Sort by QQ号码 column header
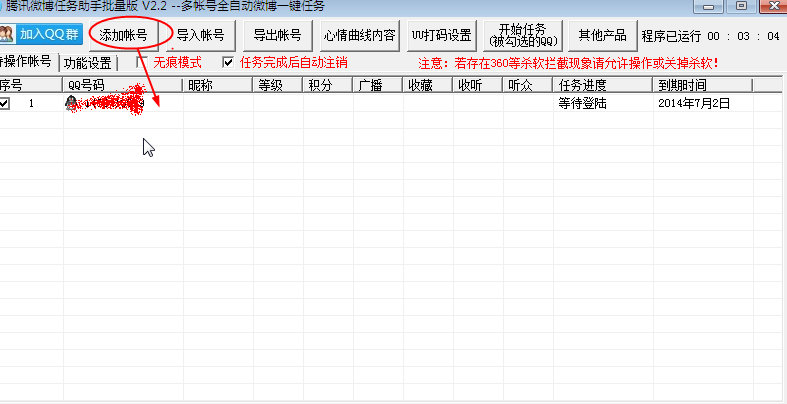Viewport: 787px width, 404px height. point(123,85)
